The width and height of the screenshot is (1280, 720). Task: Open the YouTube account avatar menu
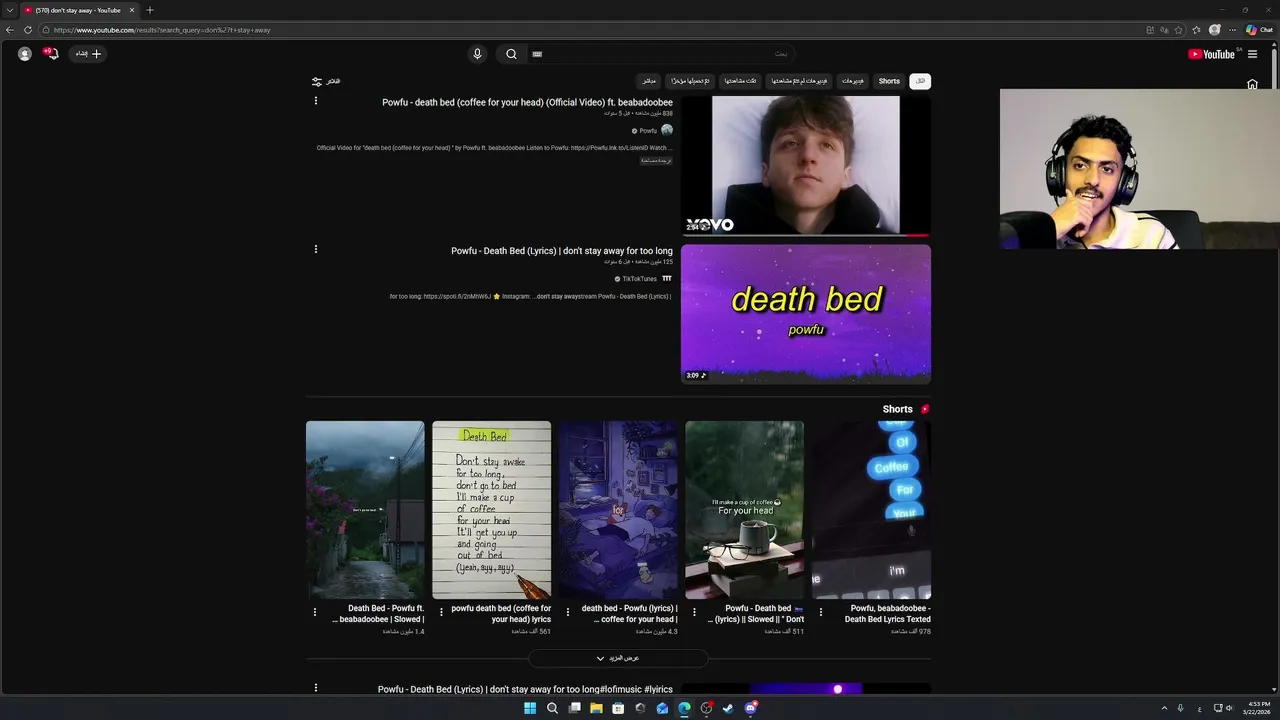point(25,54)
